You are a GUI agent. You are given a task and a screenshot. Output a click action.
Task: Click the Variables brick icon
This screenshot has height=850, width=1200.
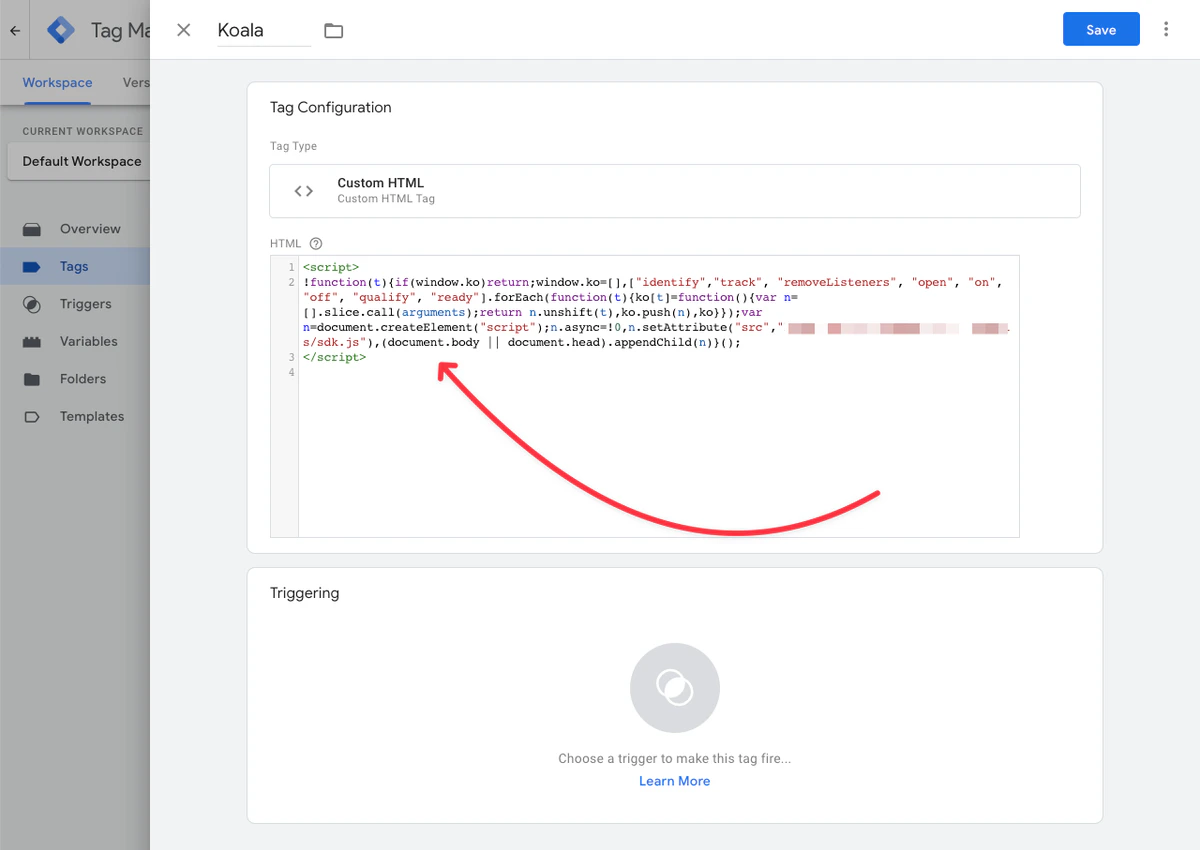click(x=32, y=341)
